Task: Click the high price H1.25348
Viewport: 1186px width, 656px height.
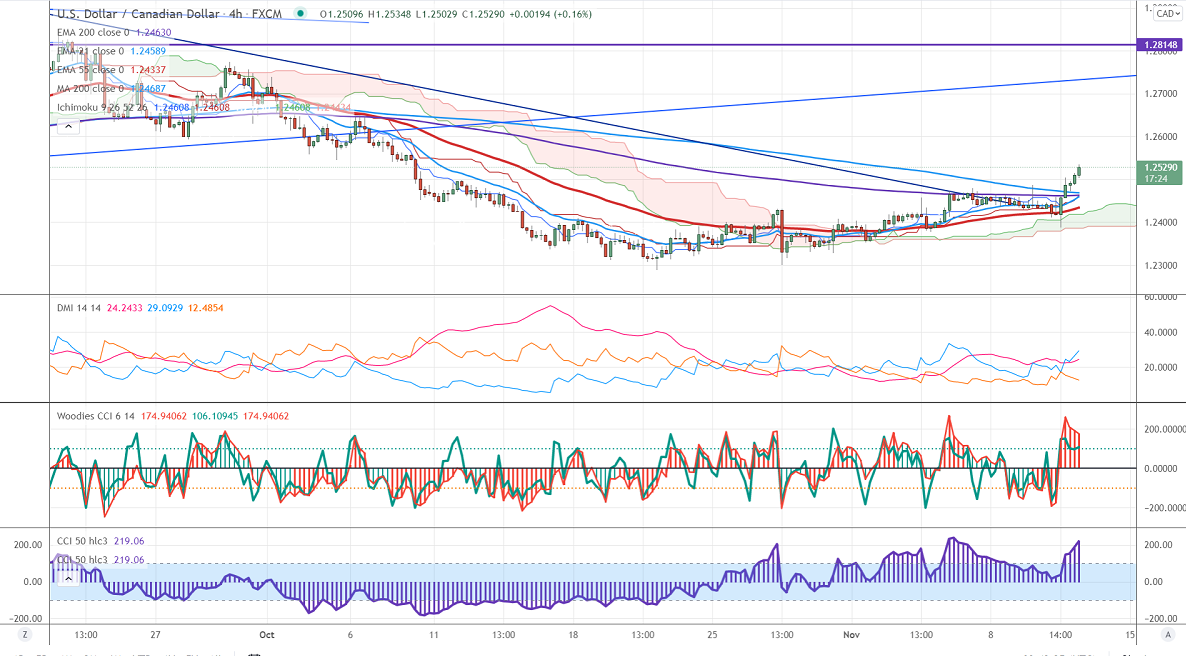Action: 390,14
